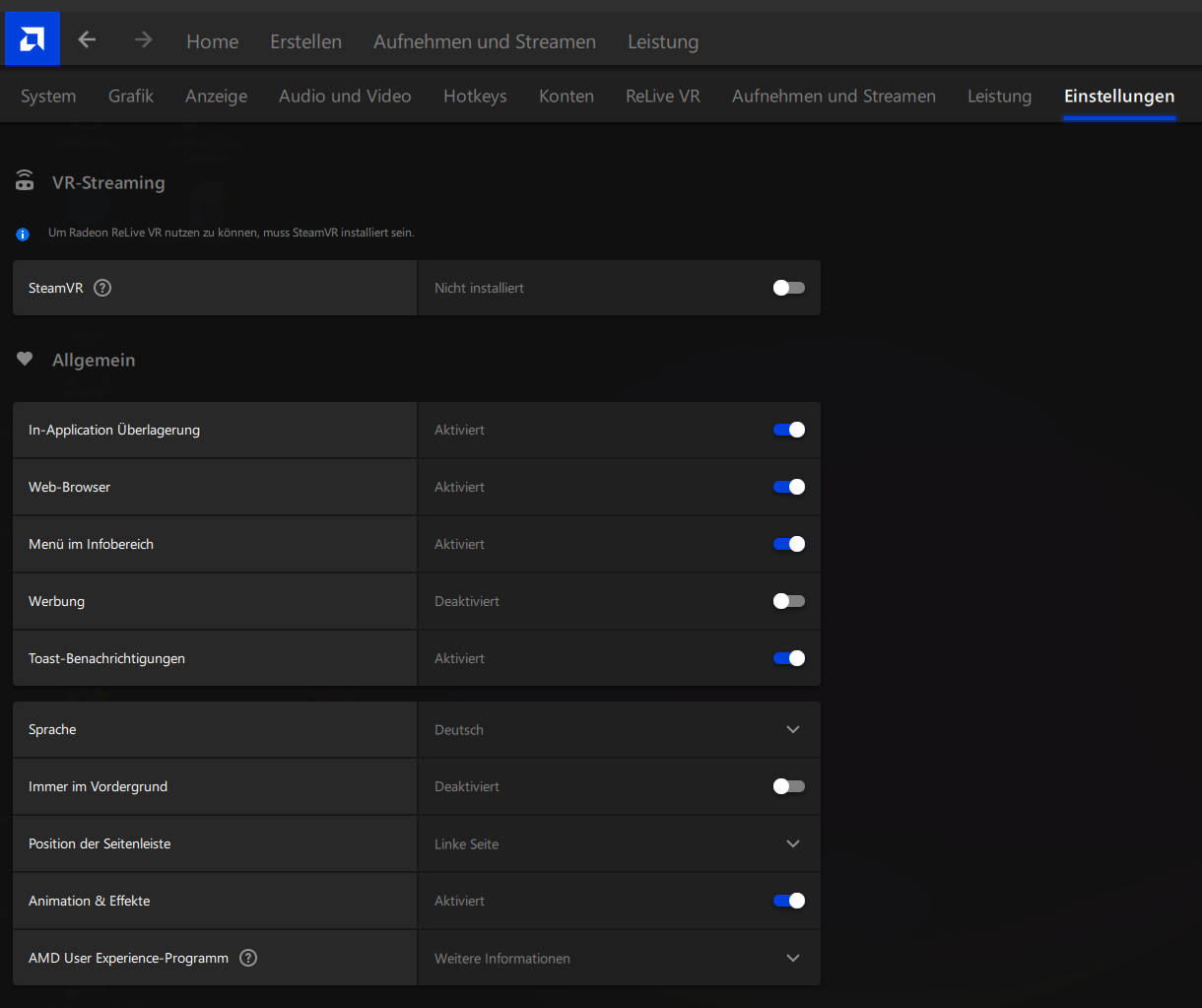Expand Weitere Informationen section
The image size is (1202, 1008).
793,958
